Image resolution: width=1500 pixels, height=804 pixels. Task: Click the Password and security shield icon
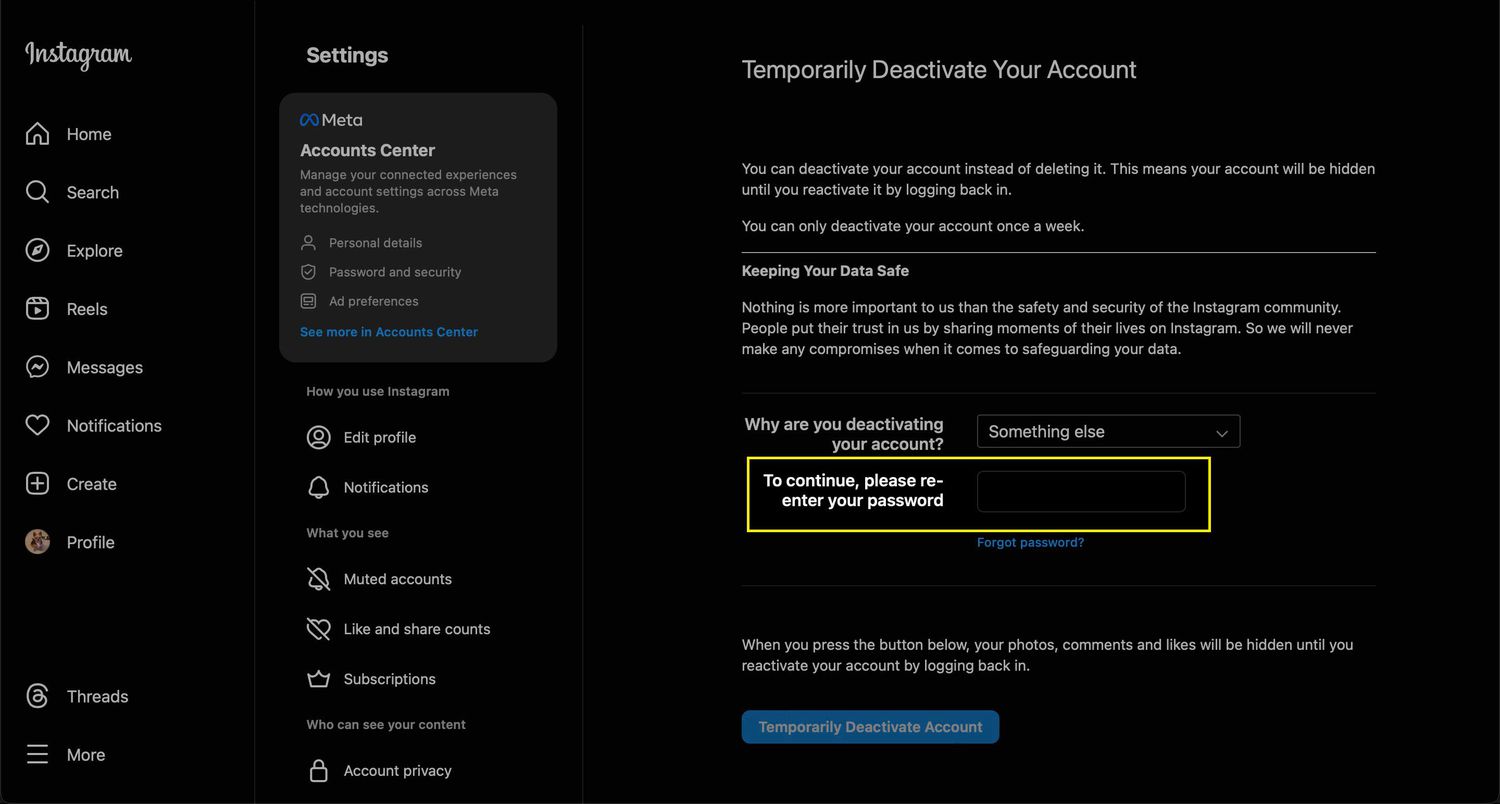coord(308,272)
